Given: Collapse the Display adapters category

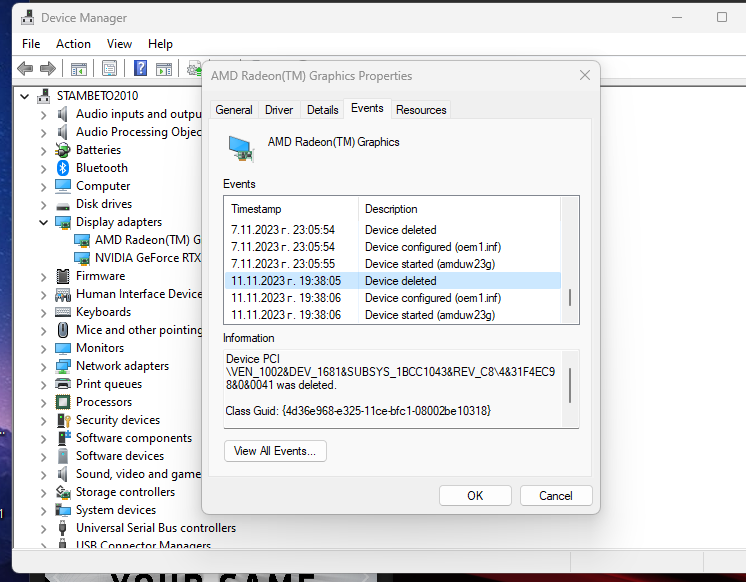Looking at the screenshot, I should pyautogui.click(x=43, y=222).
